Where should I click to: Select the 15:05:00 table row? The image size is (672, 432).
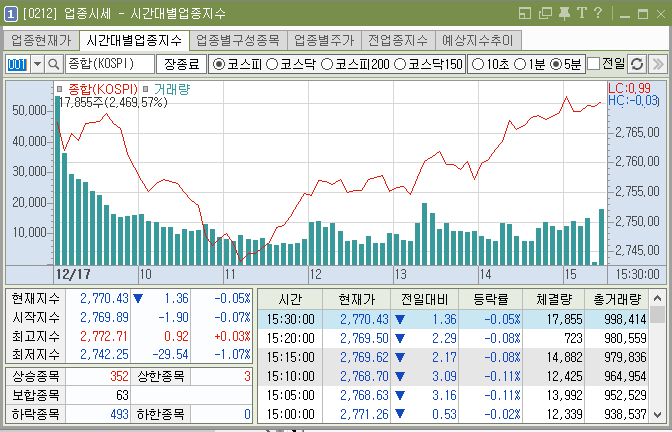pyautogui.click(x=453, y=395)
